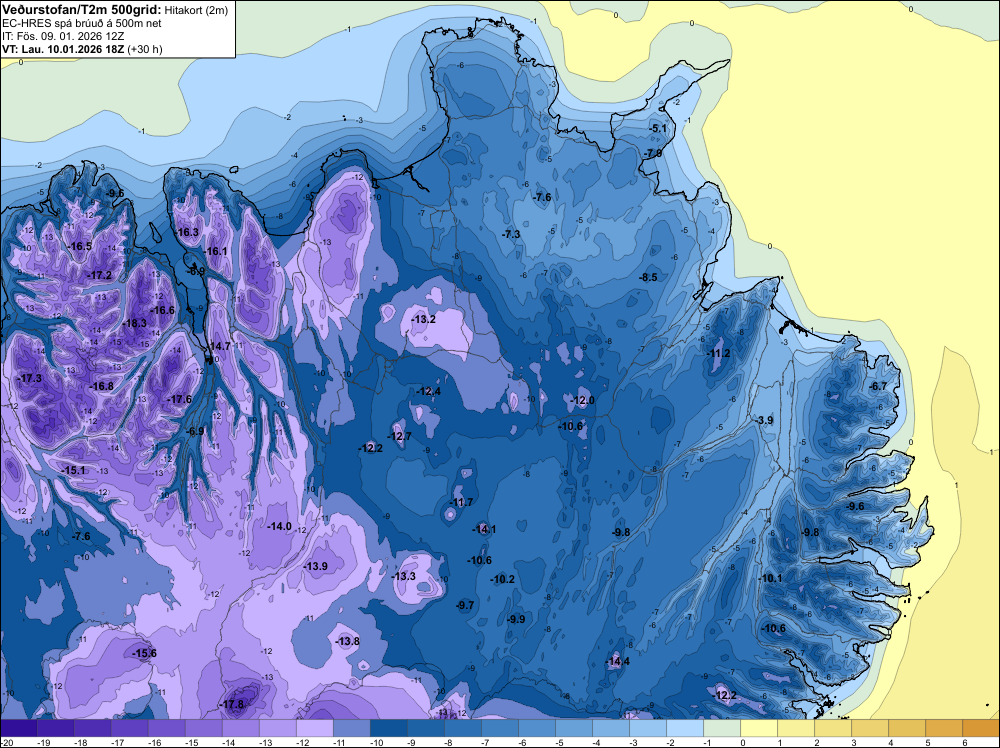Click the valid time 'VT: Lau. 10.01.2026 18Z'
The height and width of the screenshot is (748, 1000).
click(63, 49)
